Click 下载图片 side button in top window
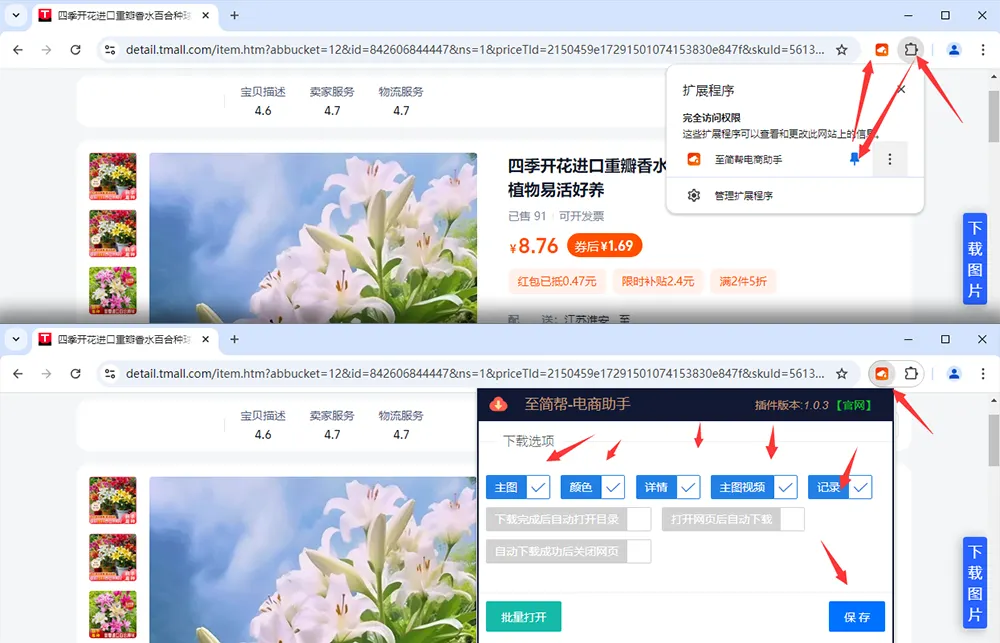The height and width of the screenshot is (643, 1000). pos(975,259)
